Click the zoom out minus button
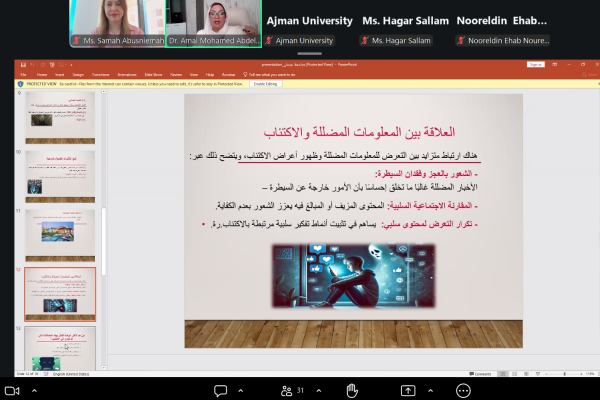The width and height of the screenshot is (600, 400). click(546, 374)
